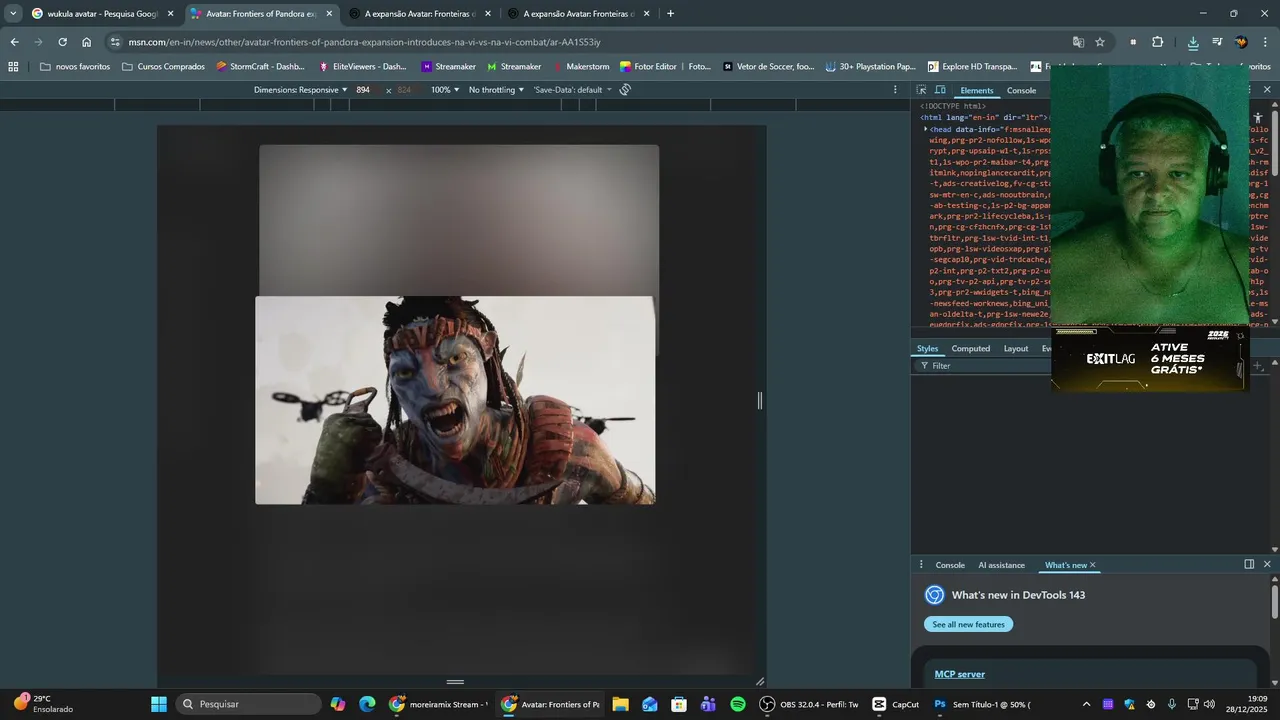This screenshot has width=1280, height=720.
Task: Close the wukula avatar Google search tab
Action: click(x=170, y=14)
